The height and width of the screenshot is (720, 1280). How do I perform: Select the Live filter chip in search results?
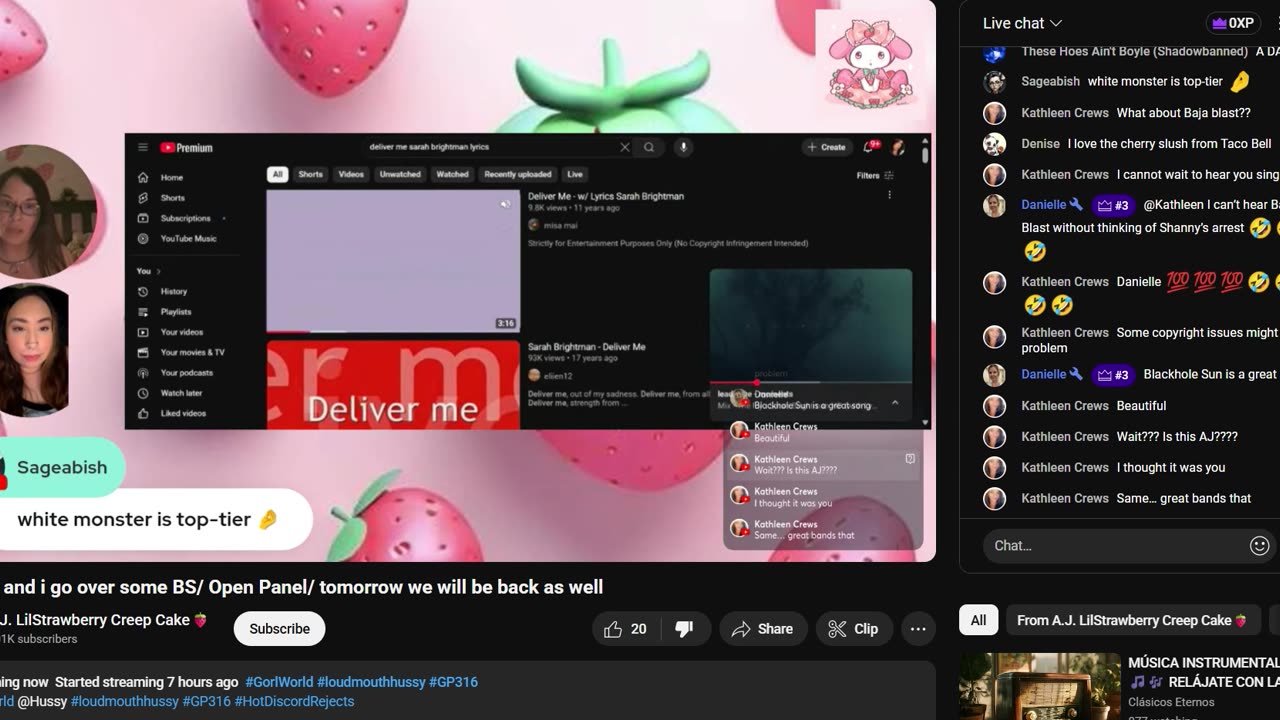(575, 174)
